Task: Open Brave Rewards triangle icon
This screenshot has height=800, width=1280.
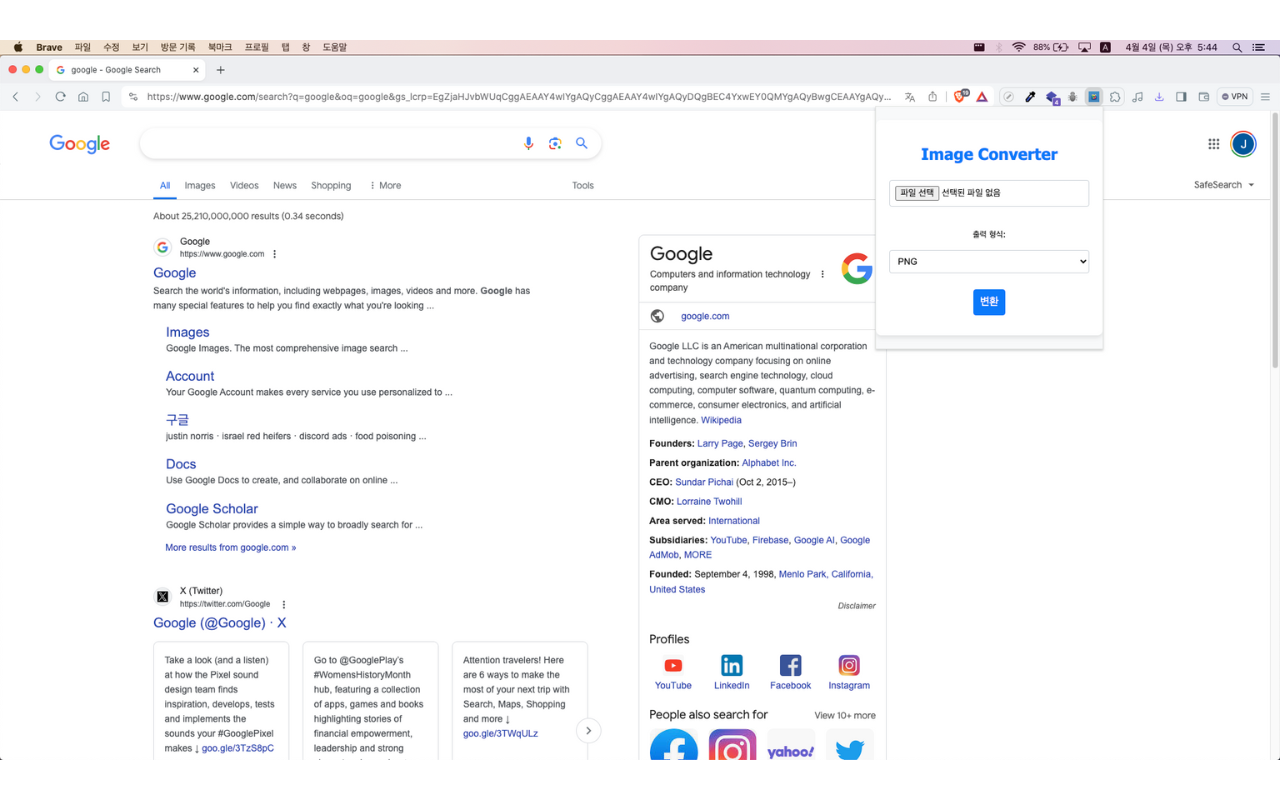Action: 982,97
